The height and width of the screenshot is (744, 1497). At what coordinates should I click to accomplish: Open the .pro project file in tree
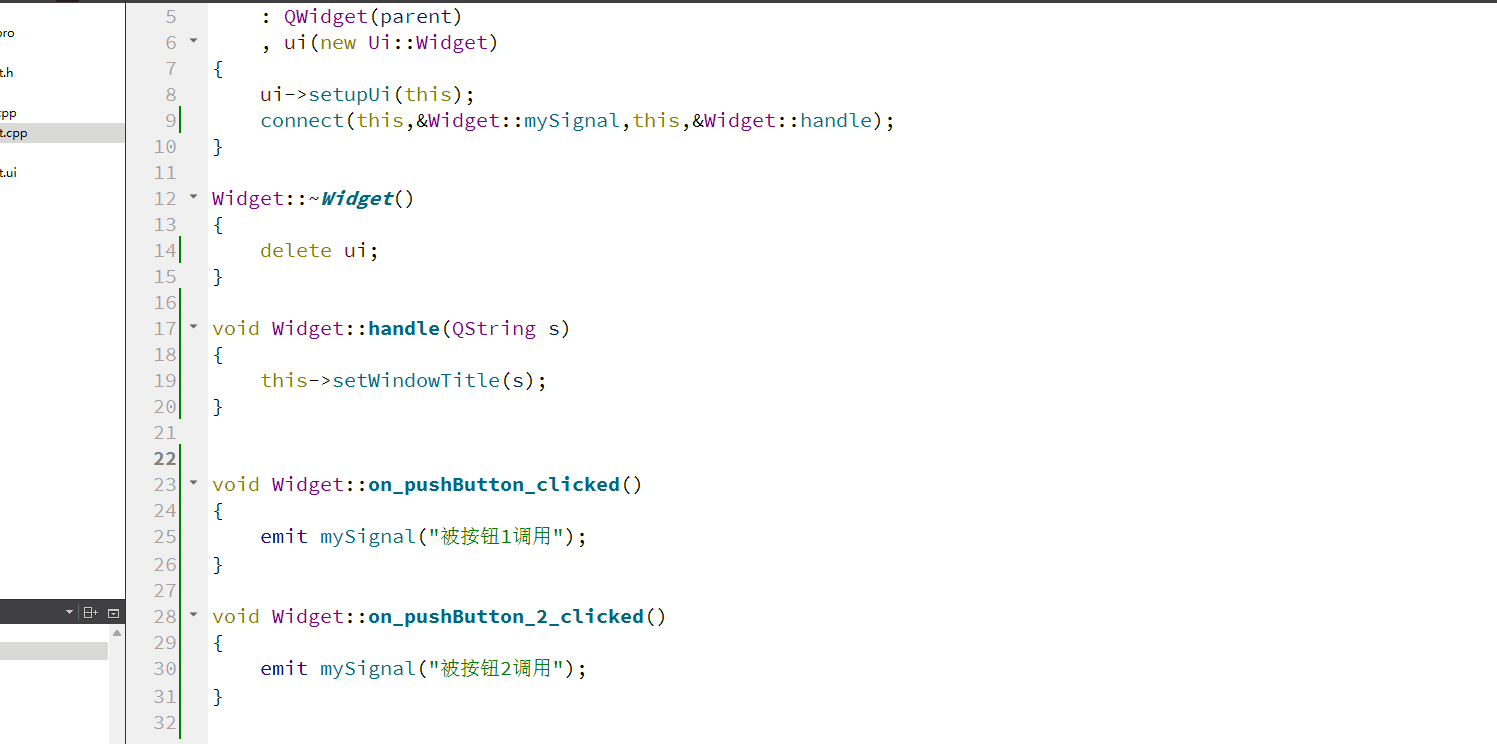[x=7, y=33]
